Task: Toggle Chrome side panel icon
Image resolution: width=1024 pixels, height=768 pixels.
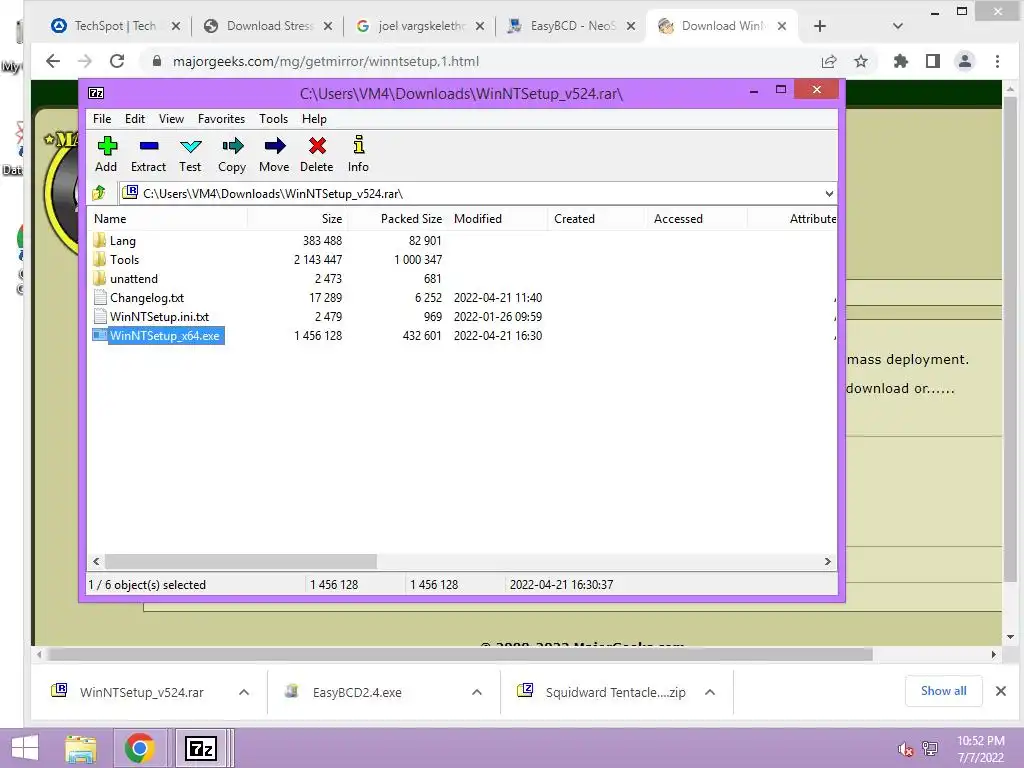Action: pyautogui.click(x=933, y=61)
